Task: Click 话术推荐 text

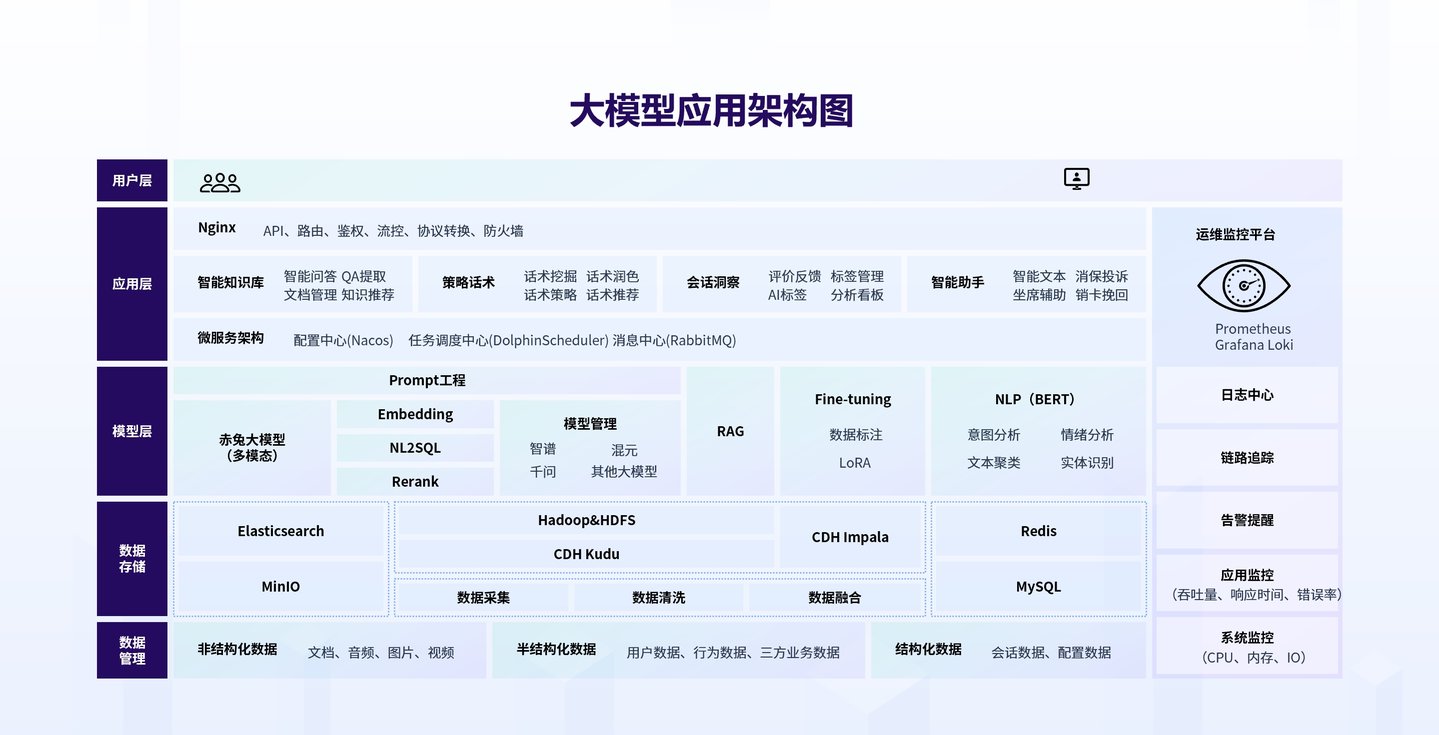Action: [x=612, y=295]
